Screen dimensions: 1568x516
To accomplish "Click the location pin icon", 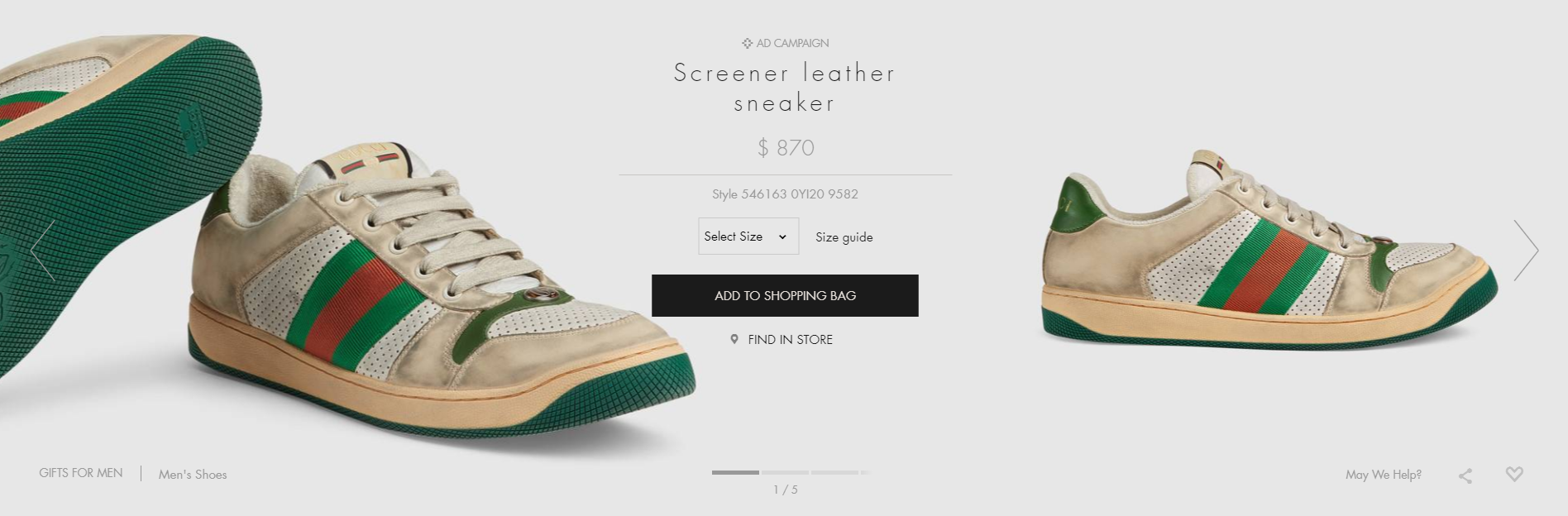I will 734,339.
